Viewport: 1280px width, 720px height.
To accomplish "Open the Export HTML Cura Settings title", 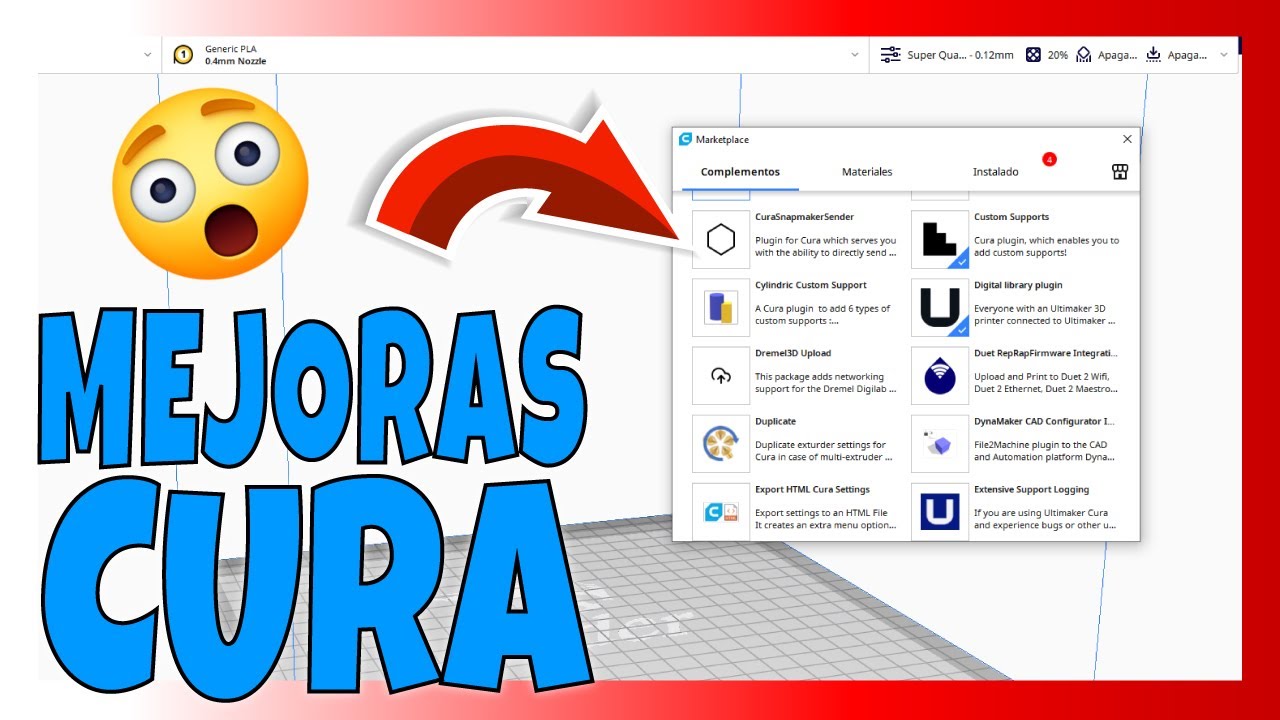I will pyautogui.click(x=812, y=489).
